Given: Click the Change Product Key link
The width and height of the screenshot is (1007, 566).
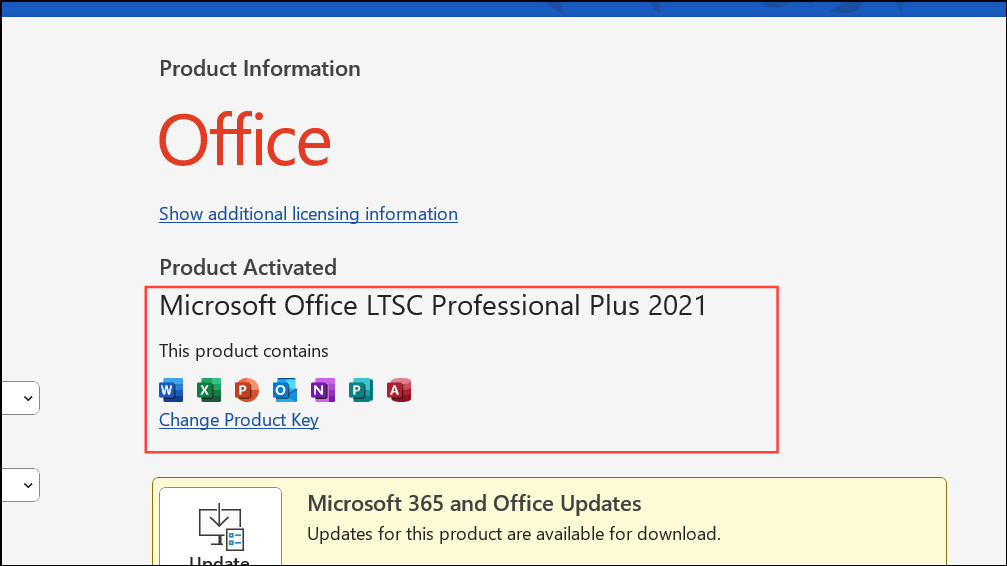Looking at the screenshot, I should [239, 420].
